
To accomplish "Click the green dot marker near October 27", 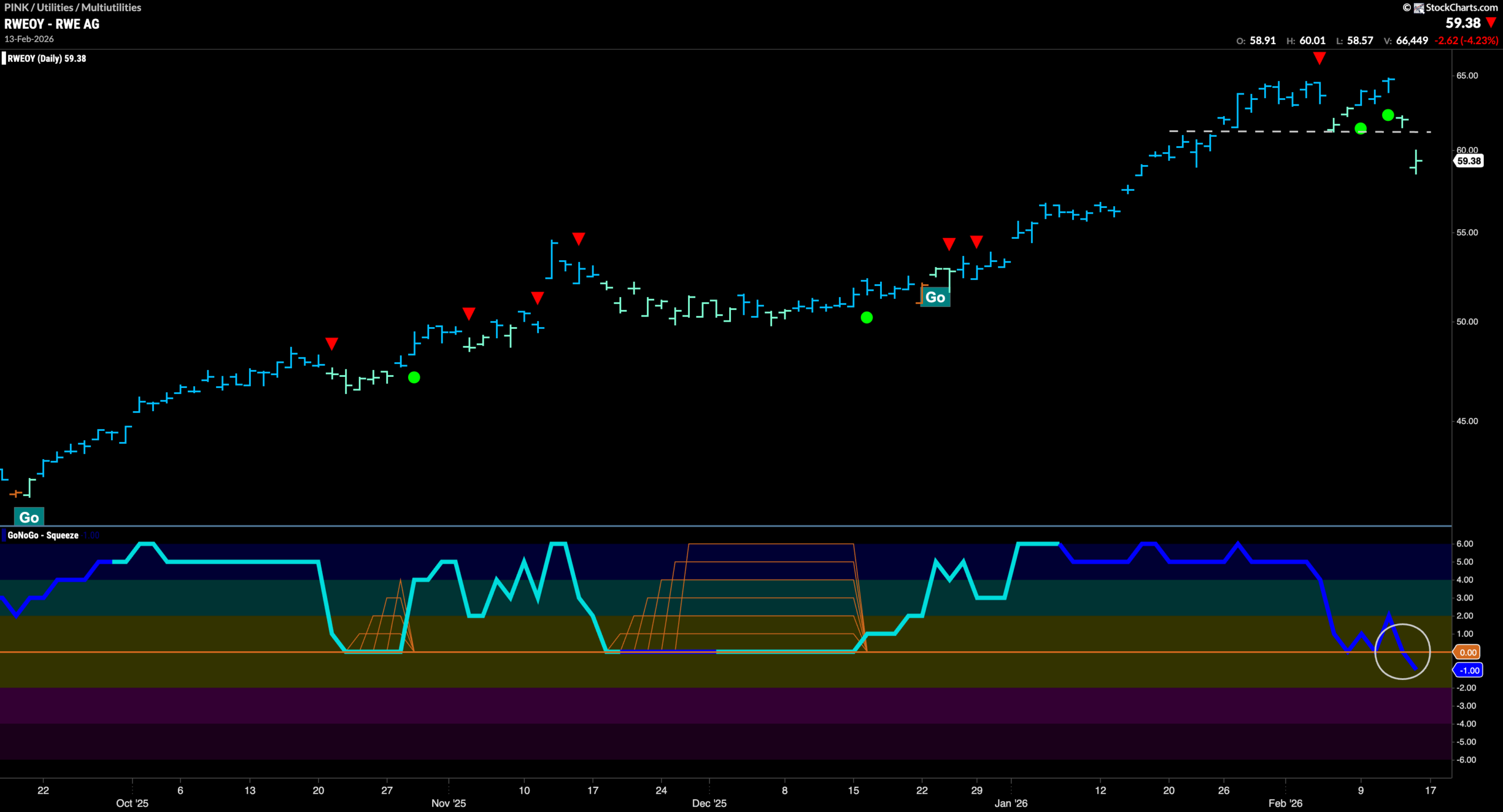I will 414,378.
